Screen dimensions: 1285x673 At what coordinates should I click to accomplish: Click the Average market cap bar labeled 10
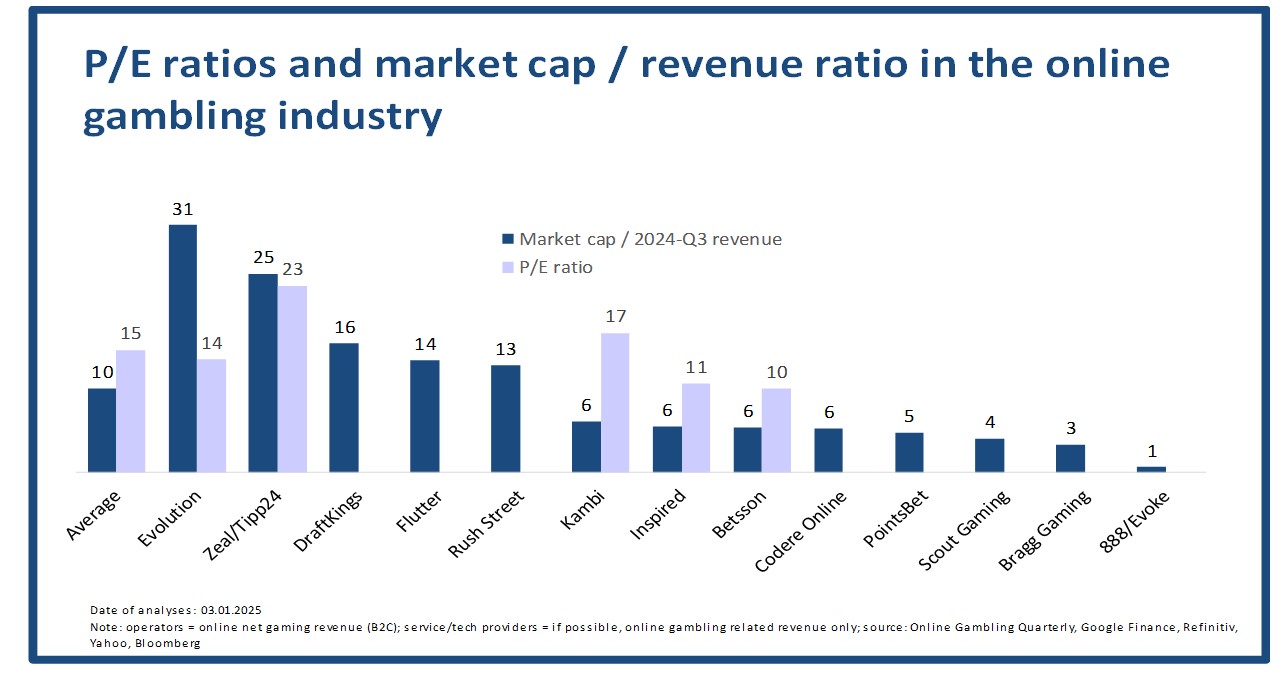[x=102, y=430]
